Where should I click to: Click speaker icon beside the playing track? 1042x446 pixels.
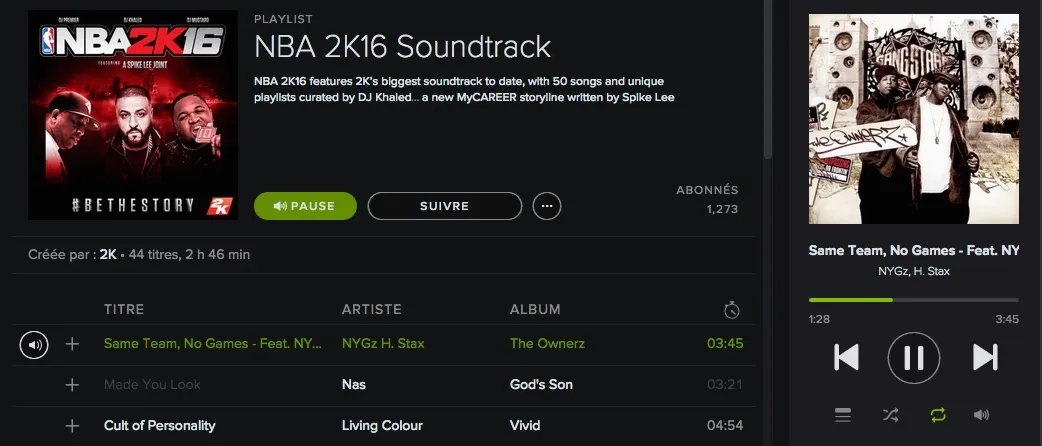click(x=34, y=345)
